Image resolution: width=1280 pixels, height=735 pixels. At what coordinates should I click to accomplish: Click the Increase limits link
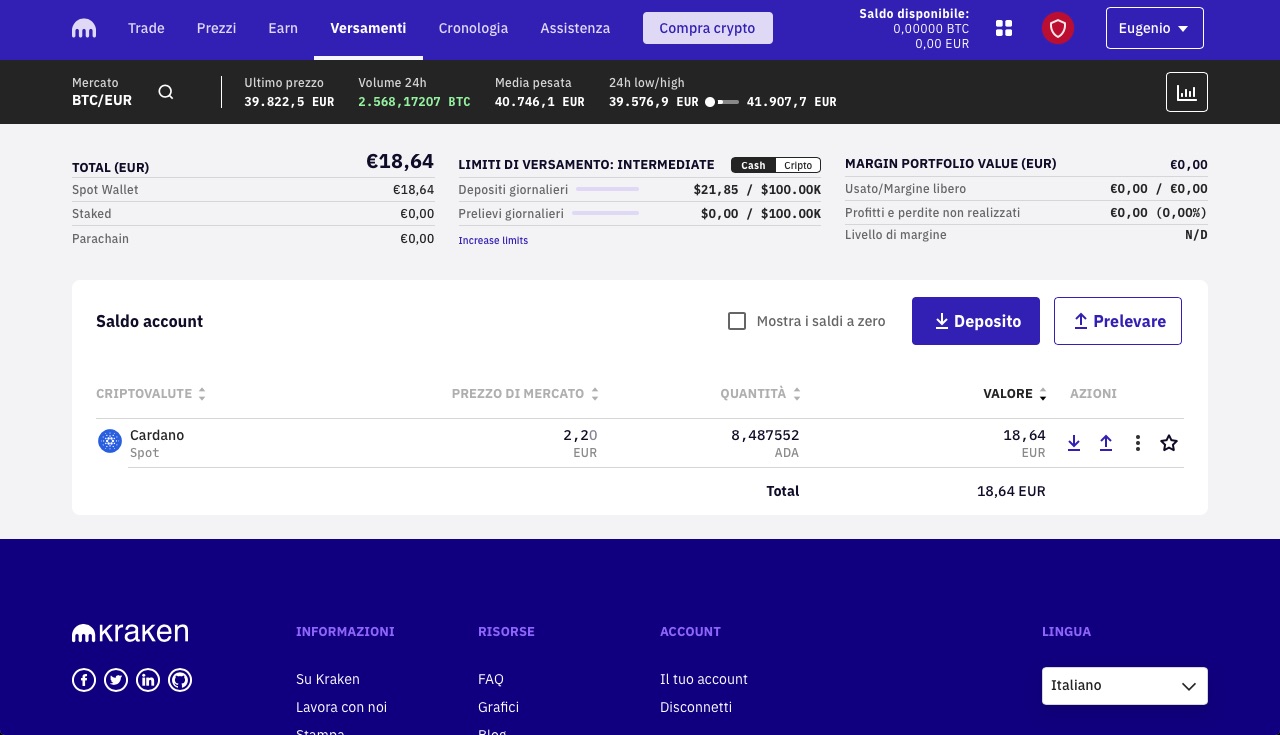493,241
